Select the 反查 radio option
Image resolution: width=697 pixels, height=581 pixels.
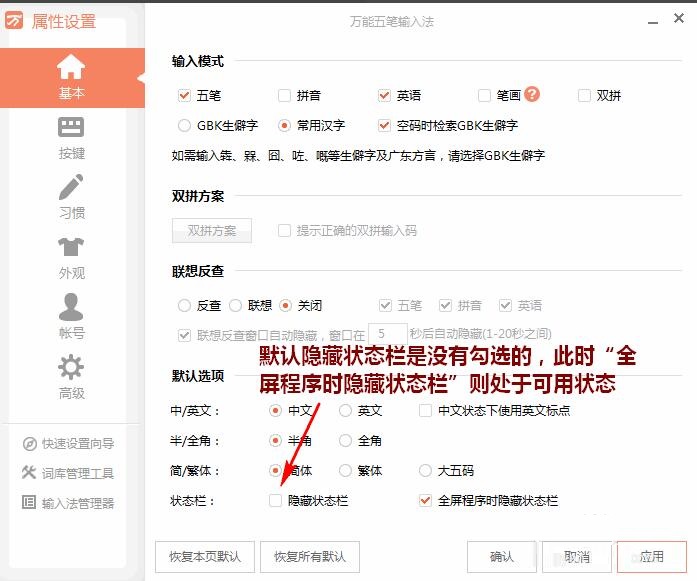[x=184, y=305]
